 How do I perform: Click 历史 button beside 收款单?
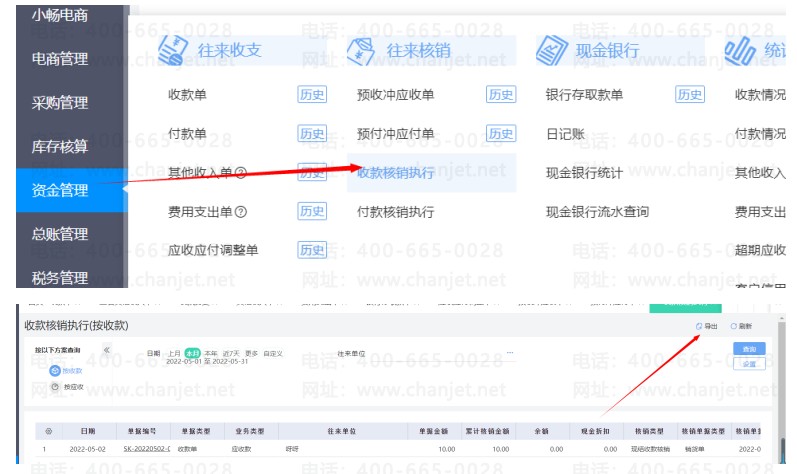(312, 94)
